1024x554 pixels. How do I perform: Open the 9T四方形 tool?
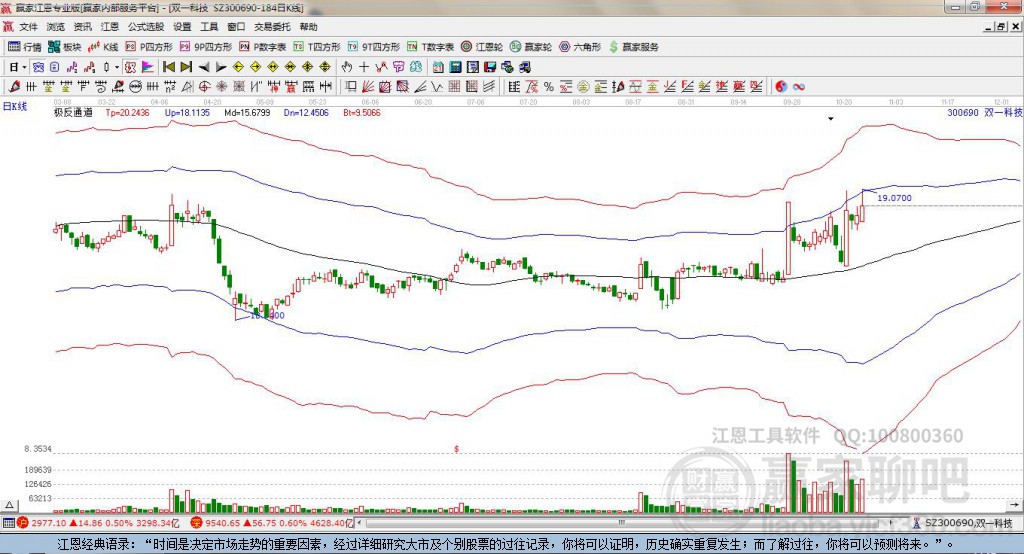click(374, 47)
